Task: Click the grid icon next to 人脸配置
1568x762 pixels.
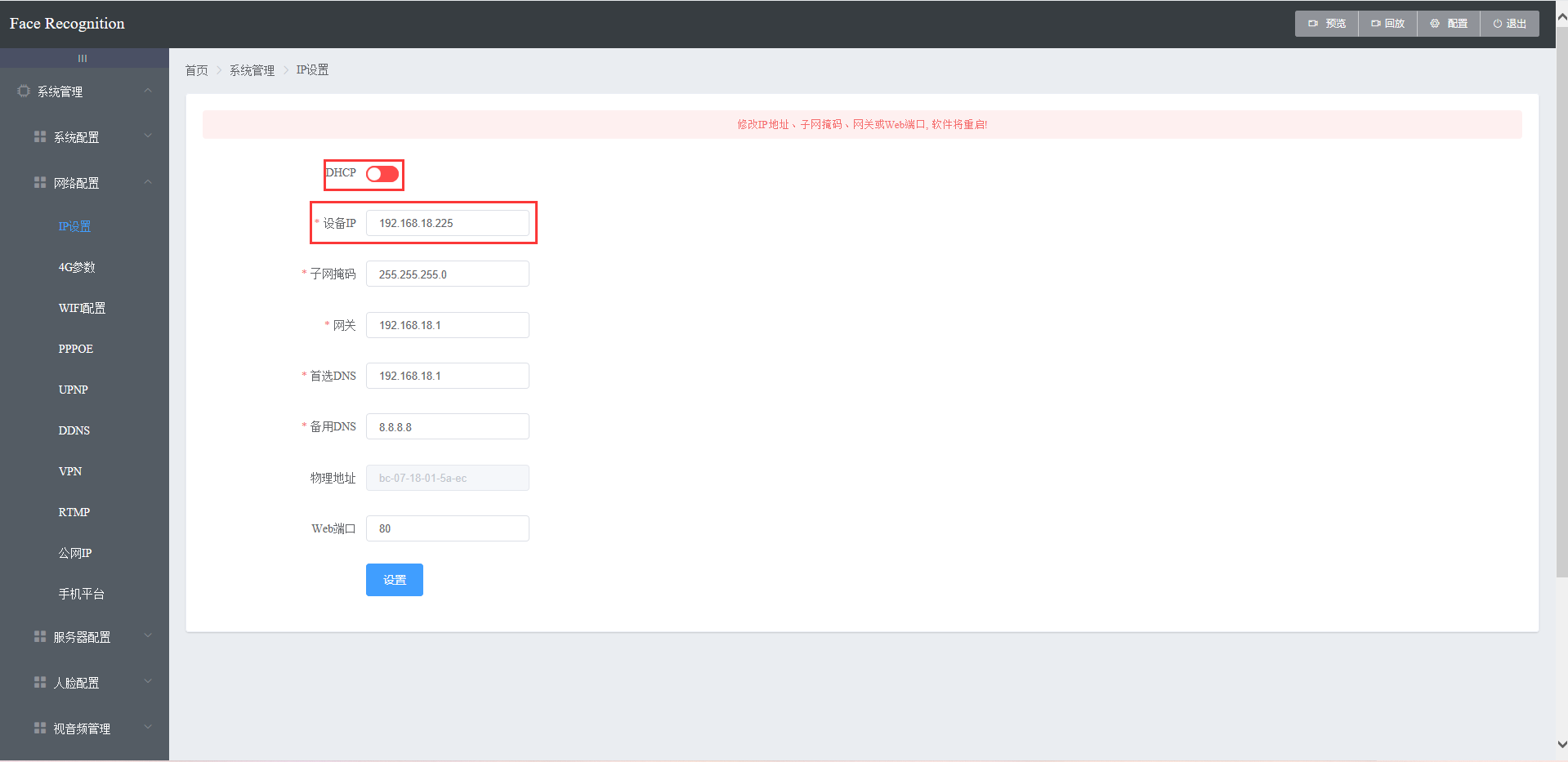Action: (x=40, y=682)
